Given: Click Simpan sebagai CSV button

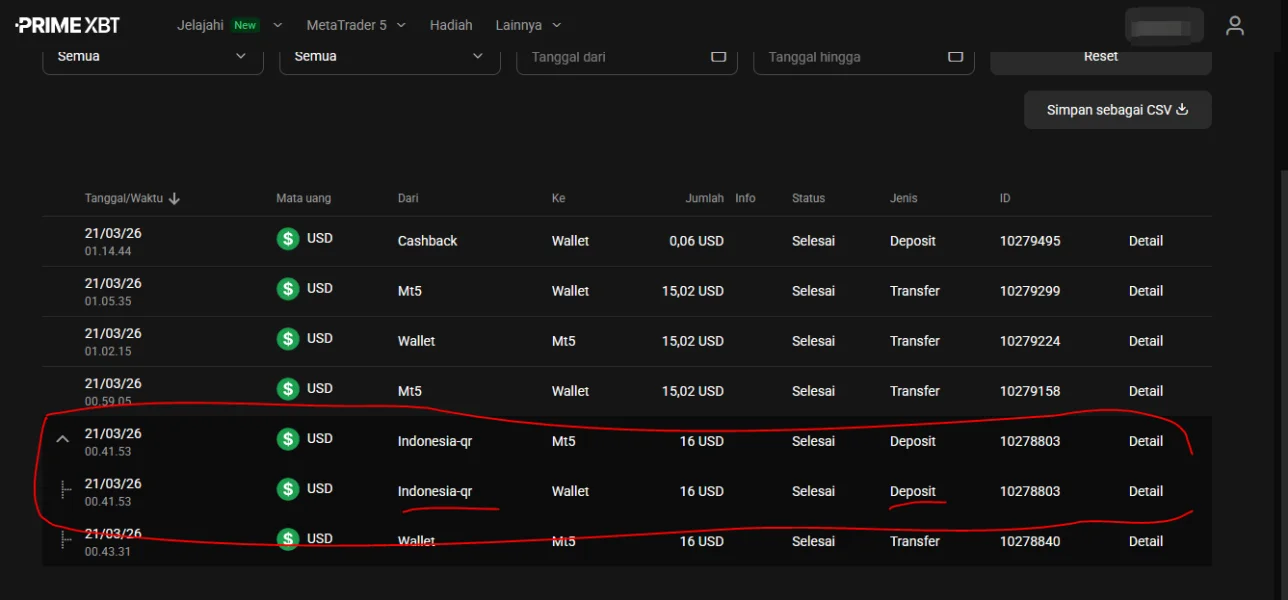Looking at the screenshot, I should tap(1117, 110).
